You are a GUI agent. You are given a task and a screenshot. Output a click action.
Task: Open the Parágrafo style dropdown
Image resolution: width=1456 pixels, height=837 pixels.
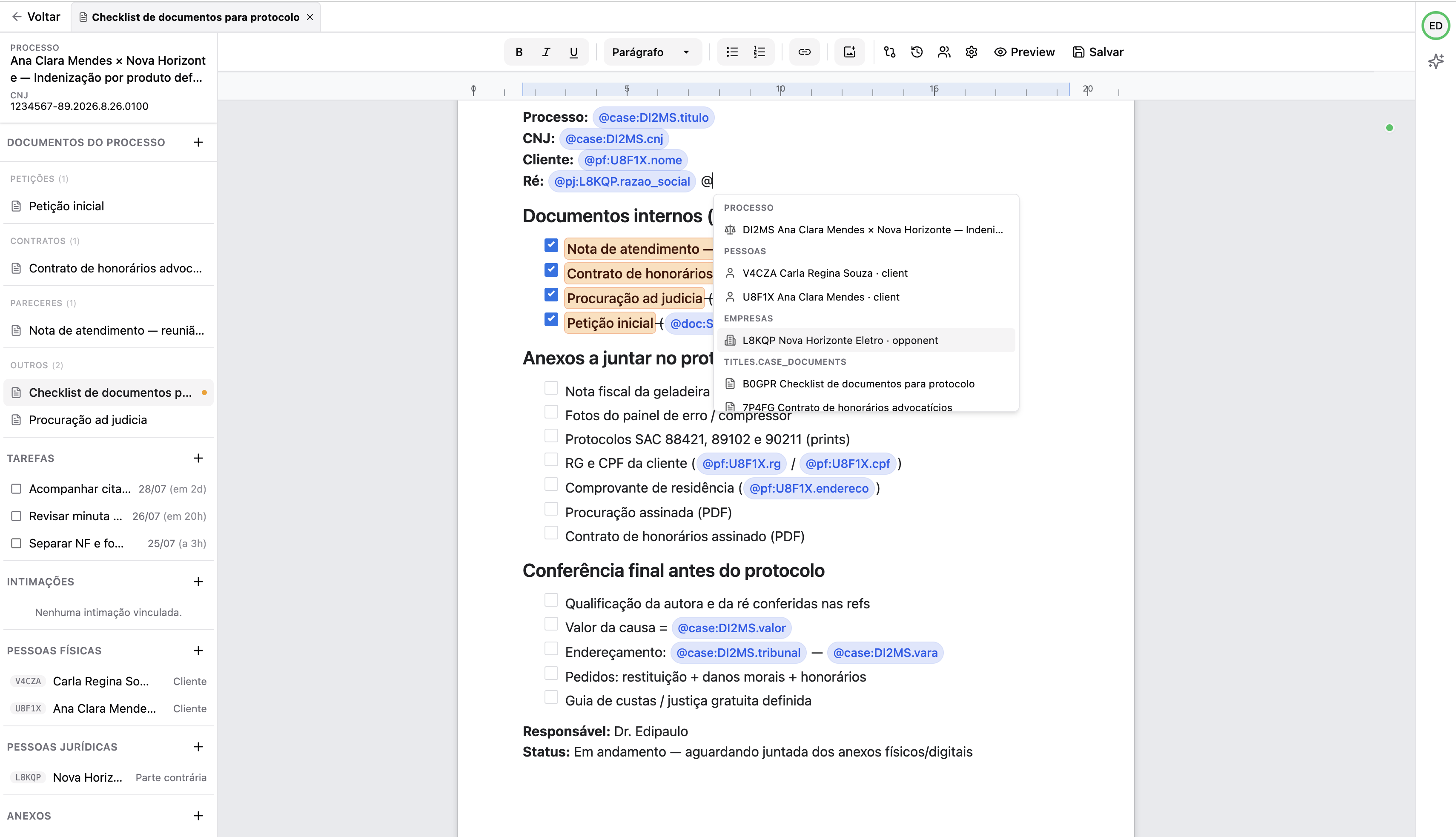651,52
